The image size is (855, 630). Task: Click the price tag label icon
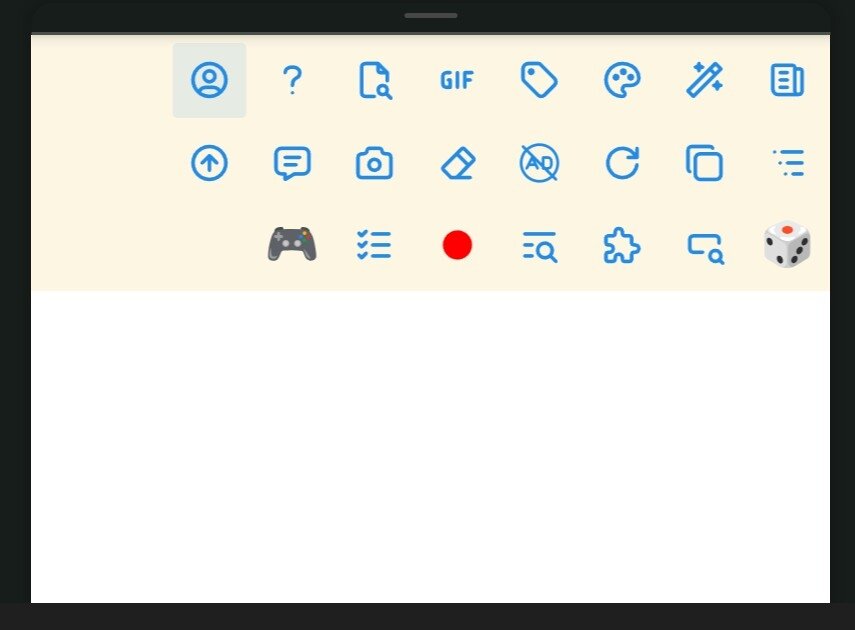click(x=539, y=80)
